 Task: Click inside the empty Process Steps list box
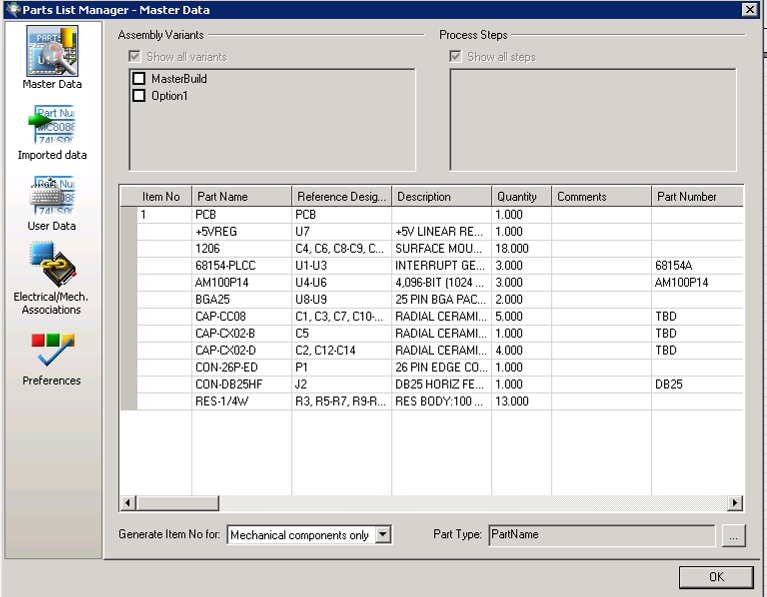point(593,120)
